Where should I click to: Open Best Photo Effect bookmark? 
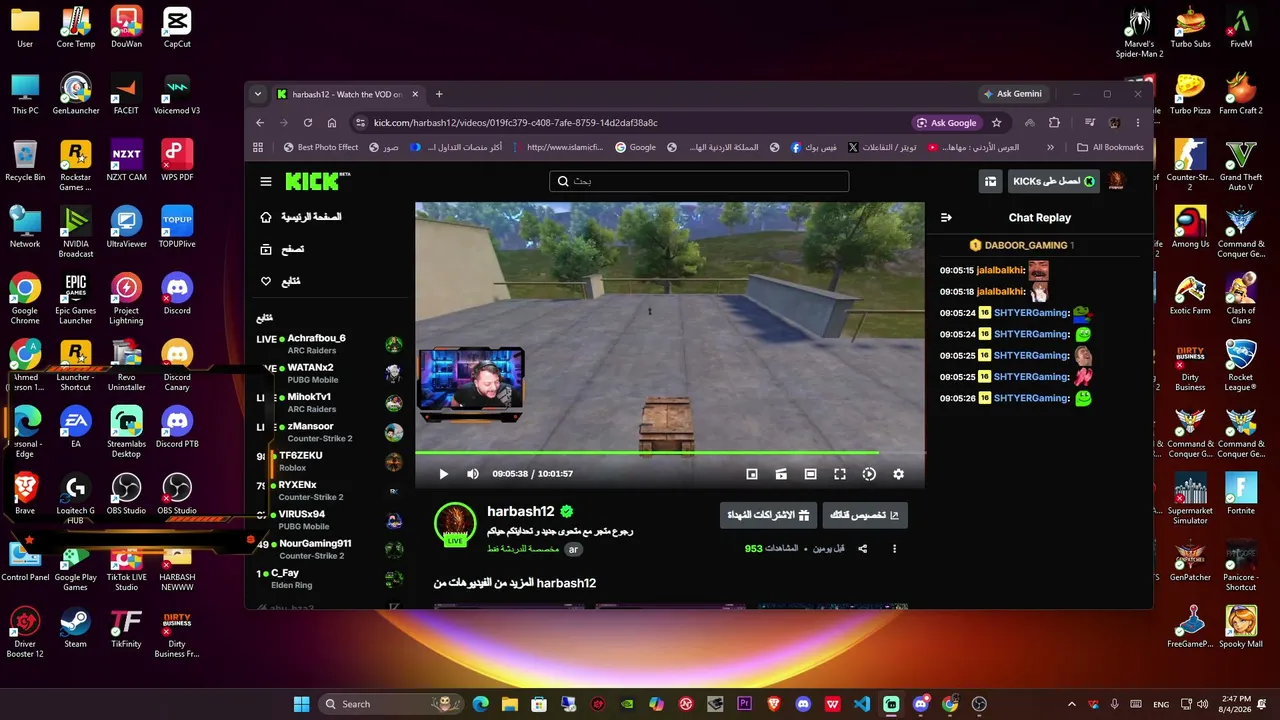click(319, 147)
